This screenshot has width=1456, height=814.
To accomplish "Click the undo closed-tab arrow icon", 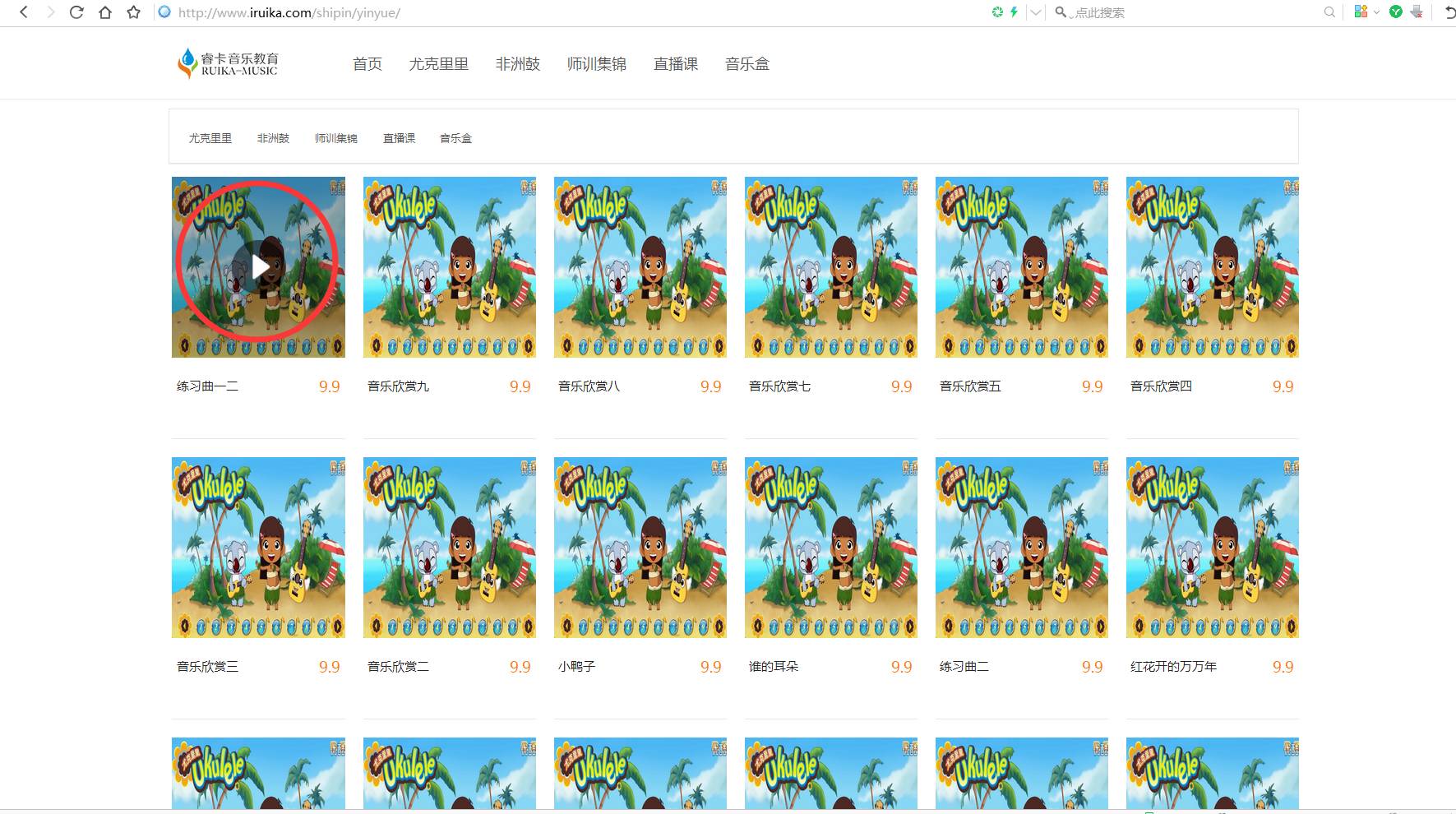I will [x=1449, y=12].
